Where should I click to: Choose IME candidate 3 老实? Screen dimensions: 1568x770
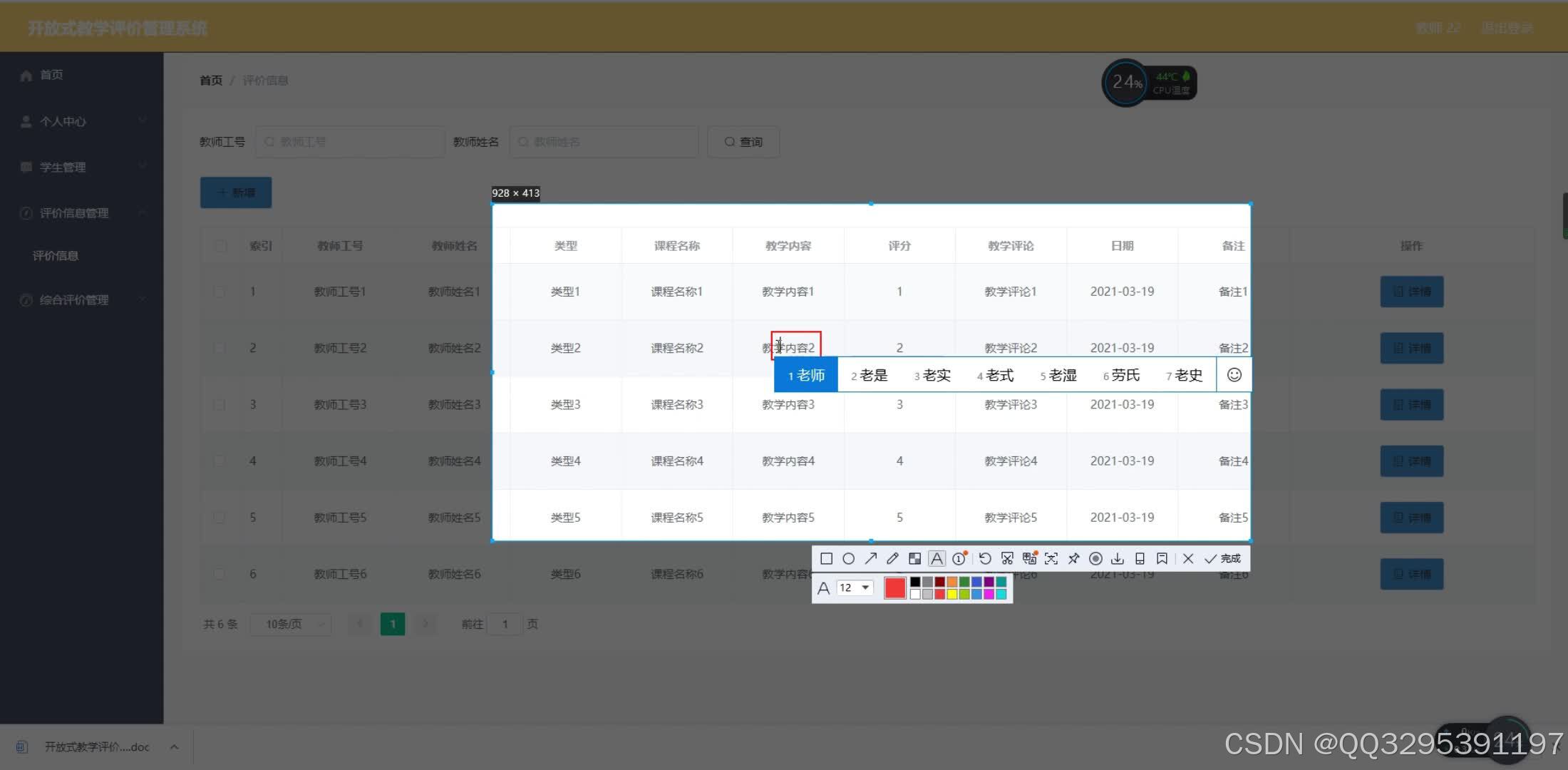[932, 375]
